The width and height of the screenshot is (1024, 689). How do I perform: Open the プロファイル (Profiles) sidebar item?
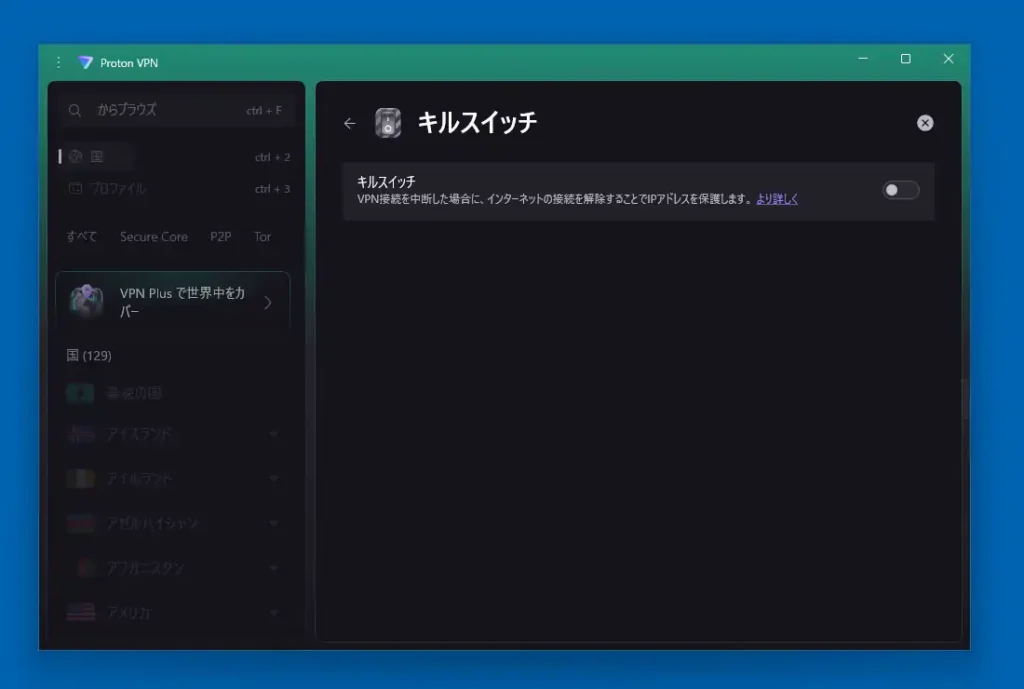tap(118, 188)
